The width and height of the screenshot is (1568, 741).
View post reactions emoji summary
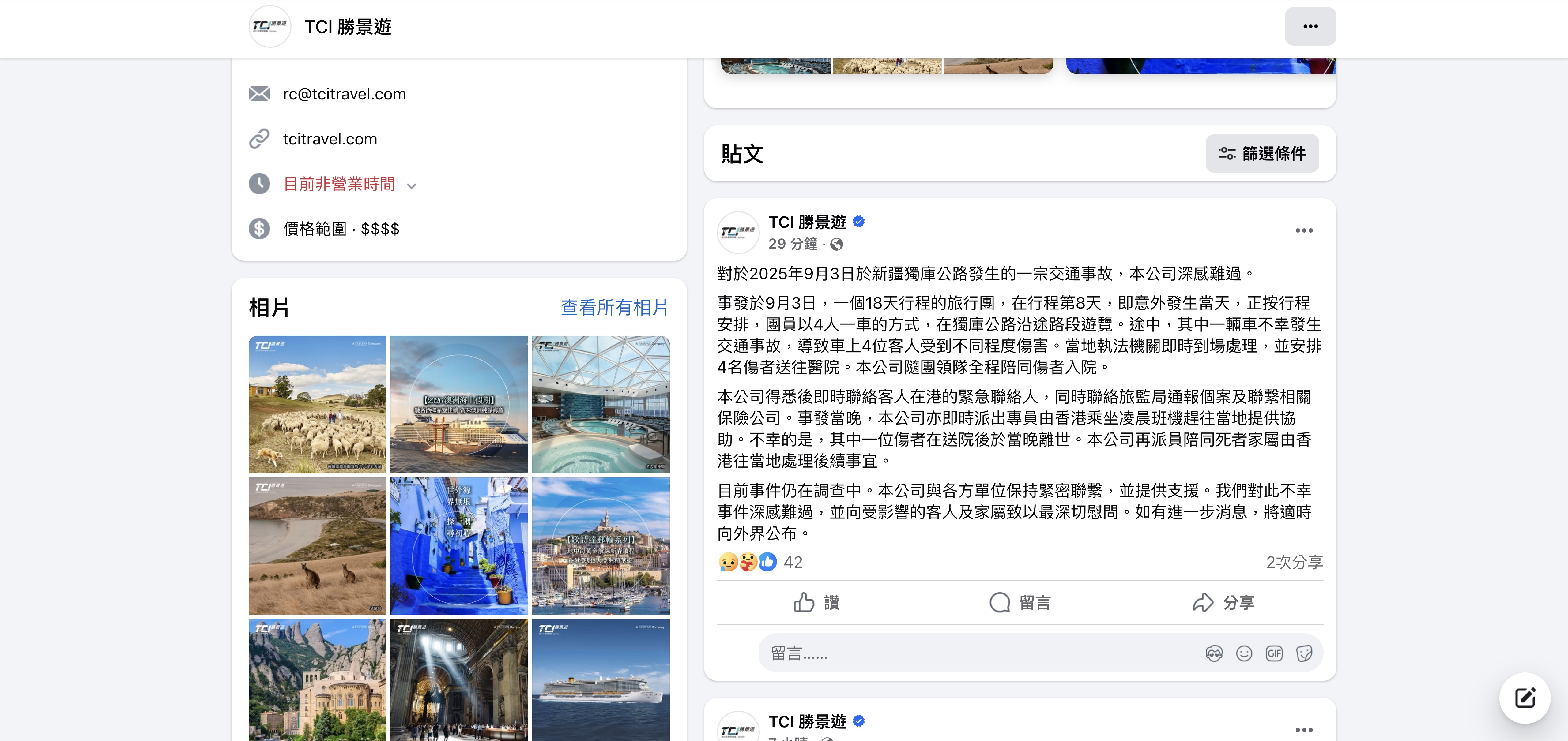pyautogui.click(x=747, y=562)
